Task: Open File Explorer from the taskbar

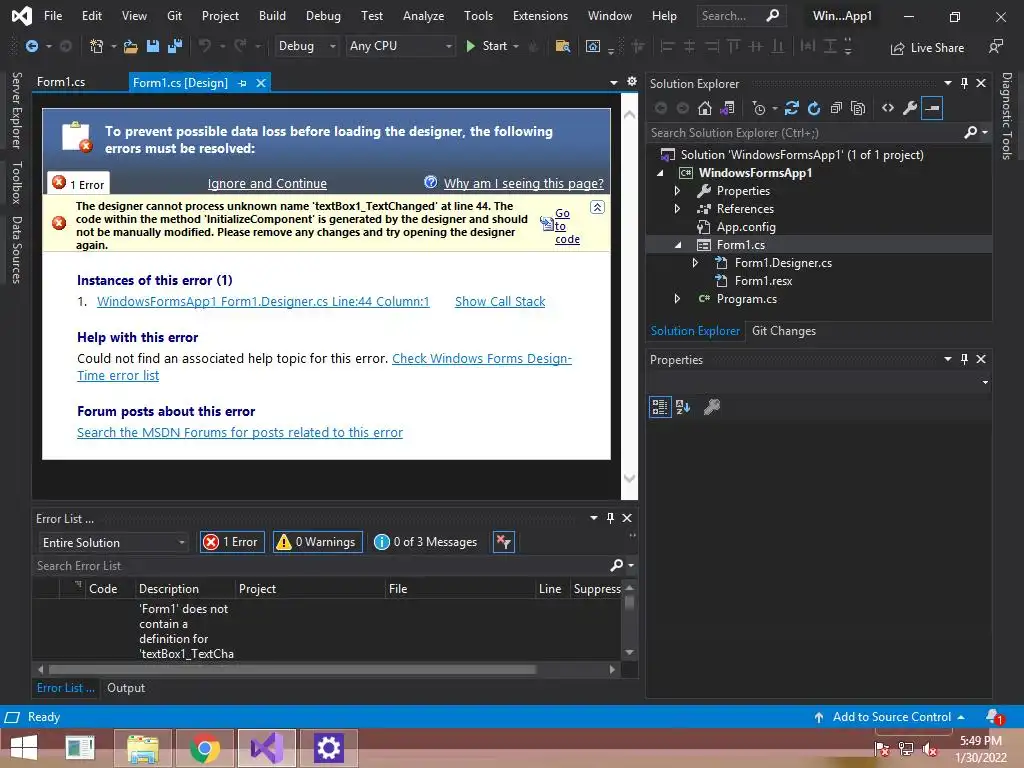Action: (143, 748)
